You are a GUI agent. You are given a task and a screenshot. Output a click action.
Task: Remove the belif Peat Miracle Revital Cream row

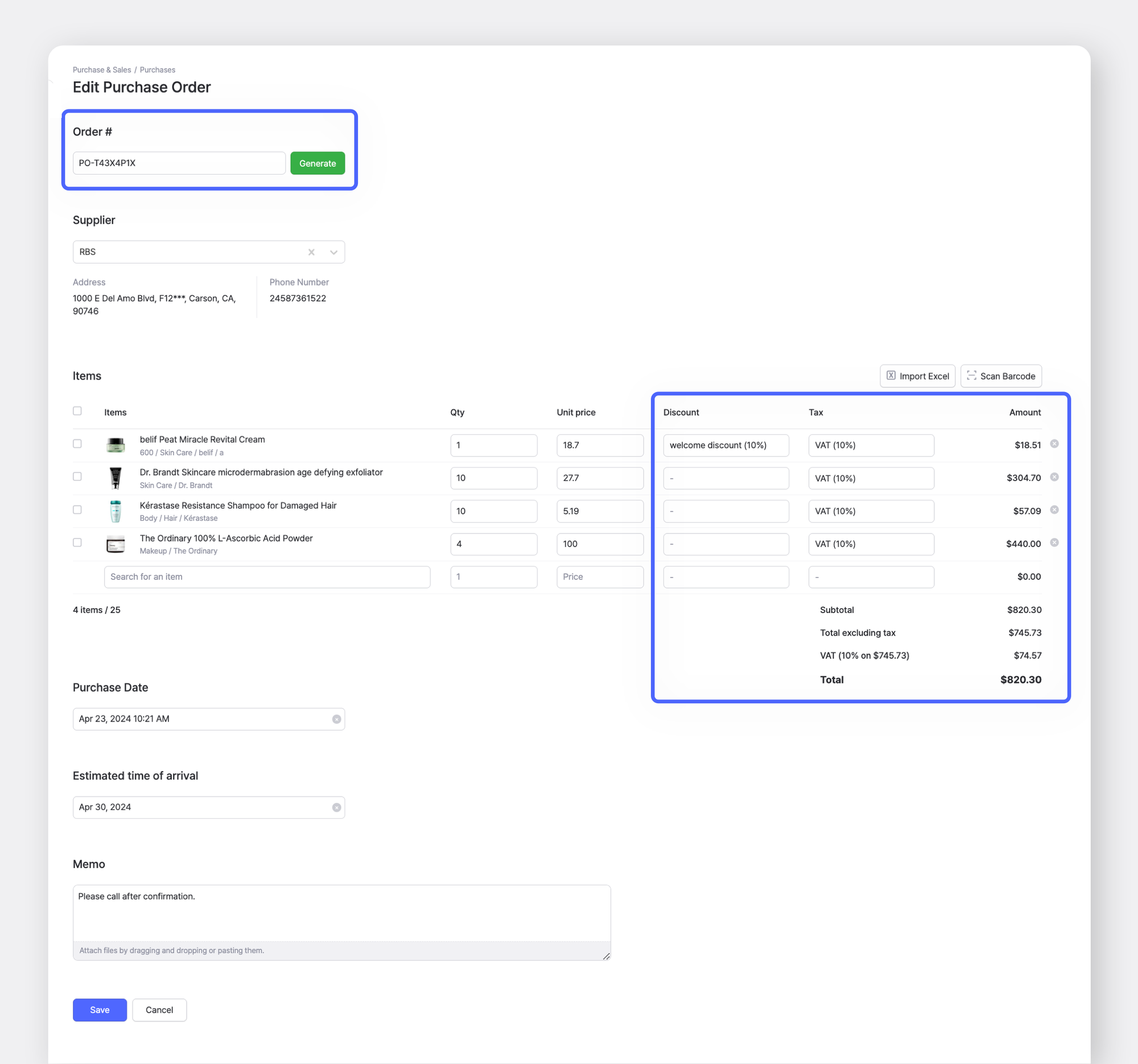(1055, 444)
